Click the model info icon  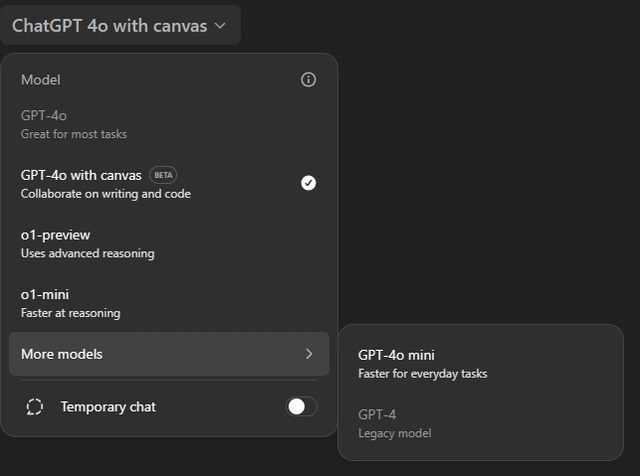308,80
